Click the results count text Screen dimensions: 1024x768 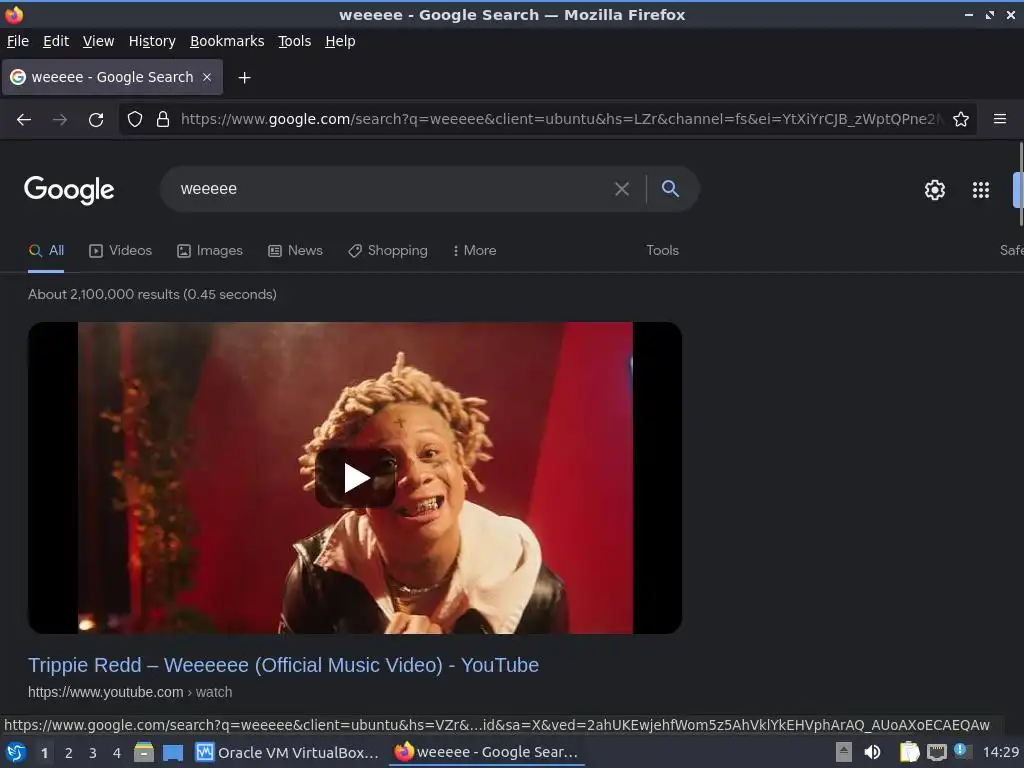point(152,295)
